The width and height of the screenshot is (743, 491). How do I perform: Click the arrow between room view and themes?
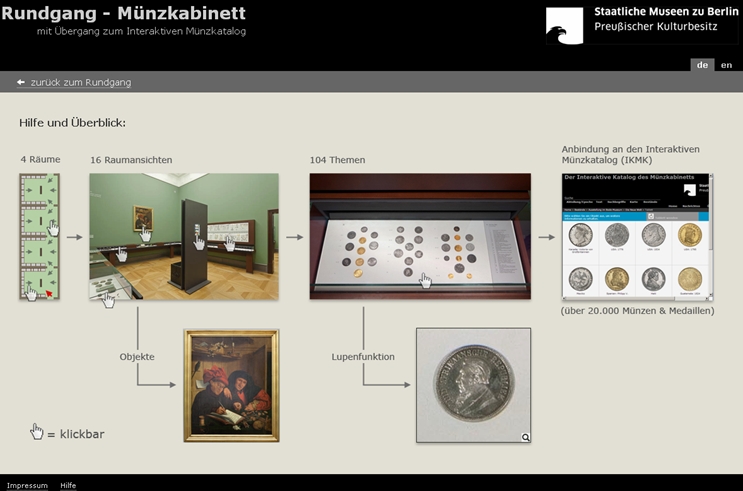pyautogui.click(x=293, y=237)
